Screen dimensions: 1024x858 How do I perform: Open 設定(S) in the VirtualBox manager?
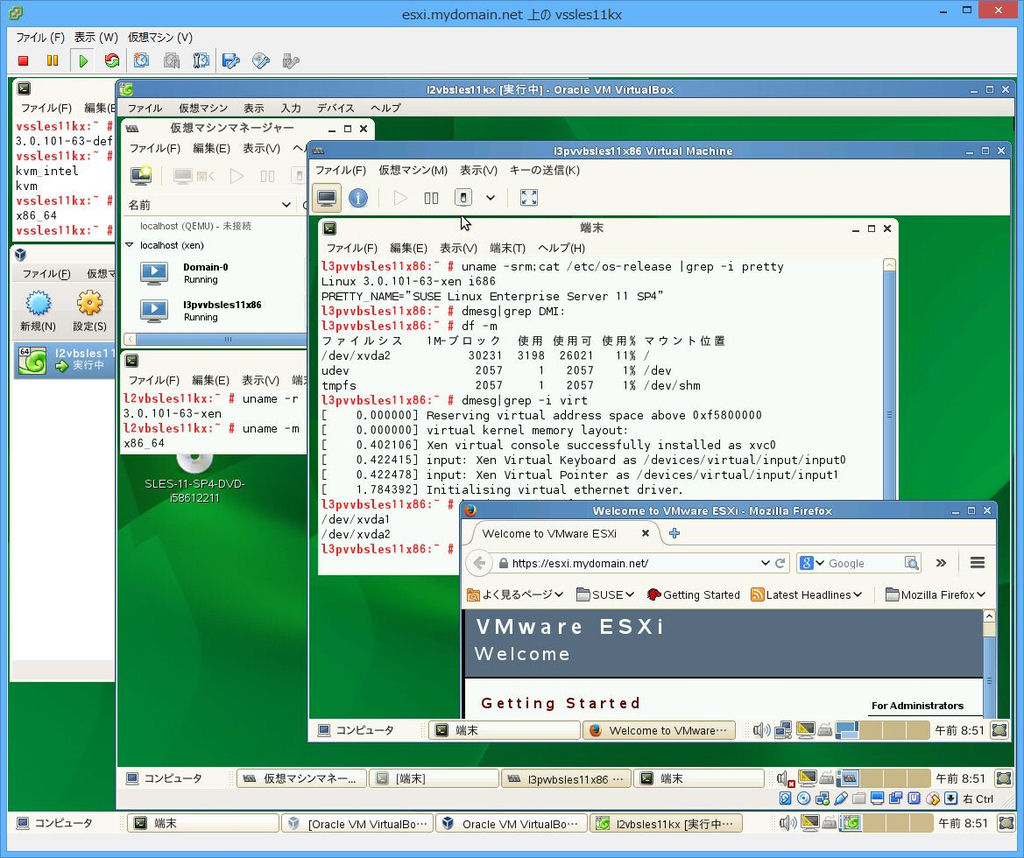89,311
